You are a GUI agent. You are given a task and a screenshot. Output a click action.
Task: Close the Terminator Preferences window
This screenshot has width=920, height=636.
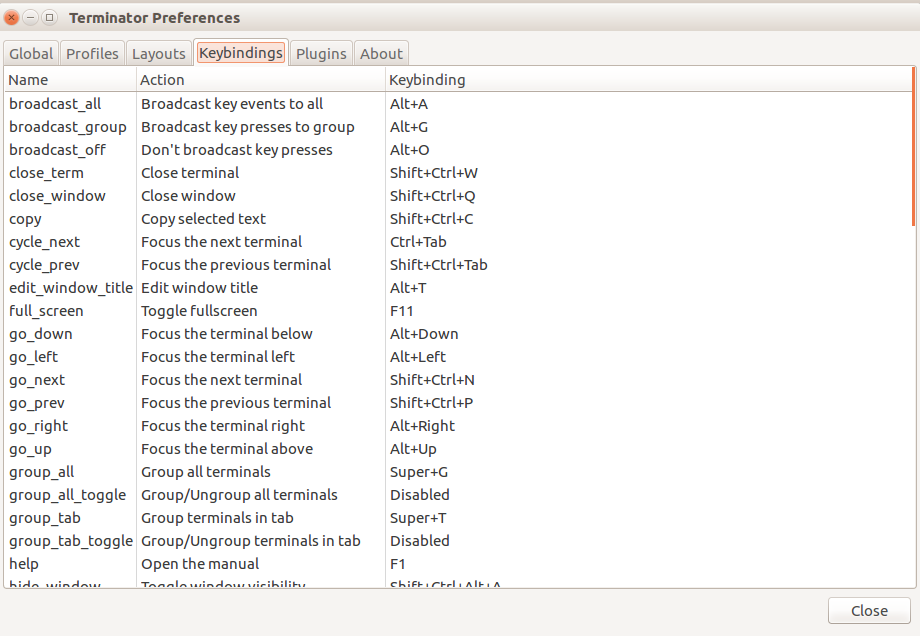click(11, 18)
